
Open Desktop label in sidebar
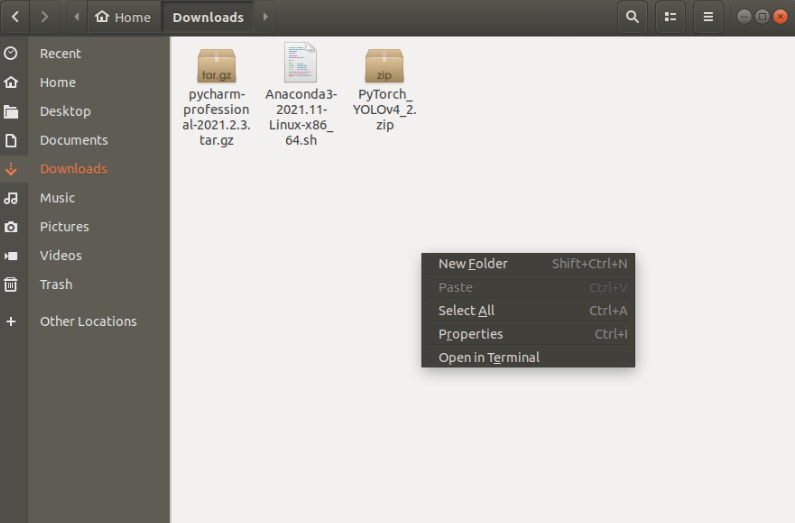[65, 111]
